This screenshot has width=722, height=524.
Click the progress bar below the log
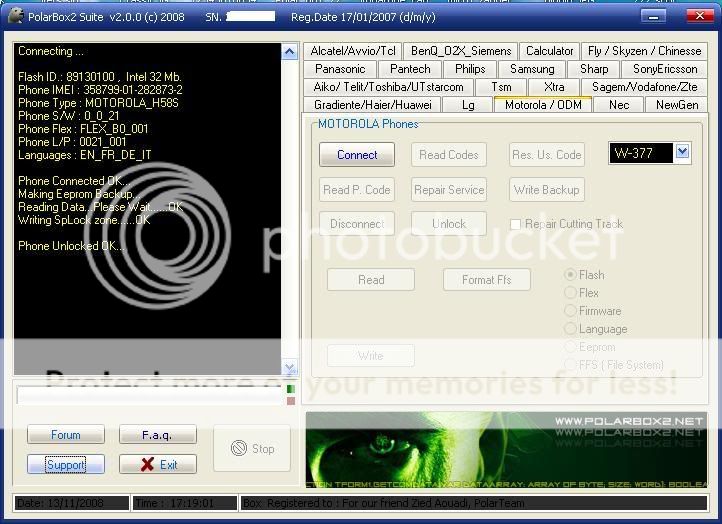pos(150,395)
